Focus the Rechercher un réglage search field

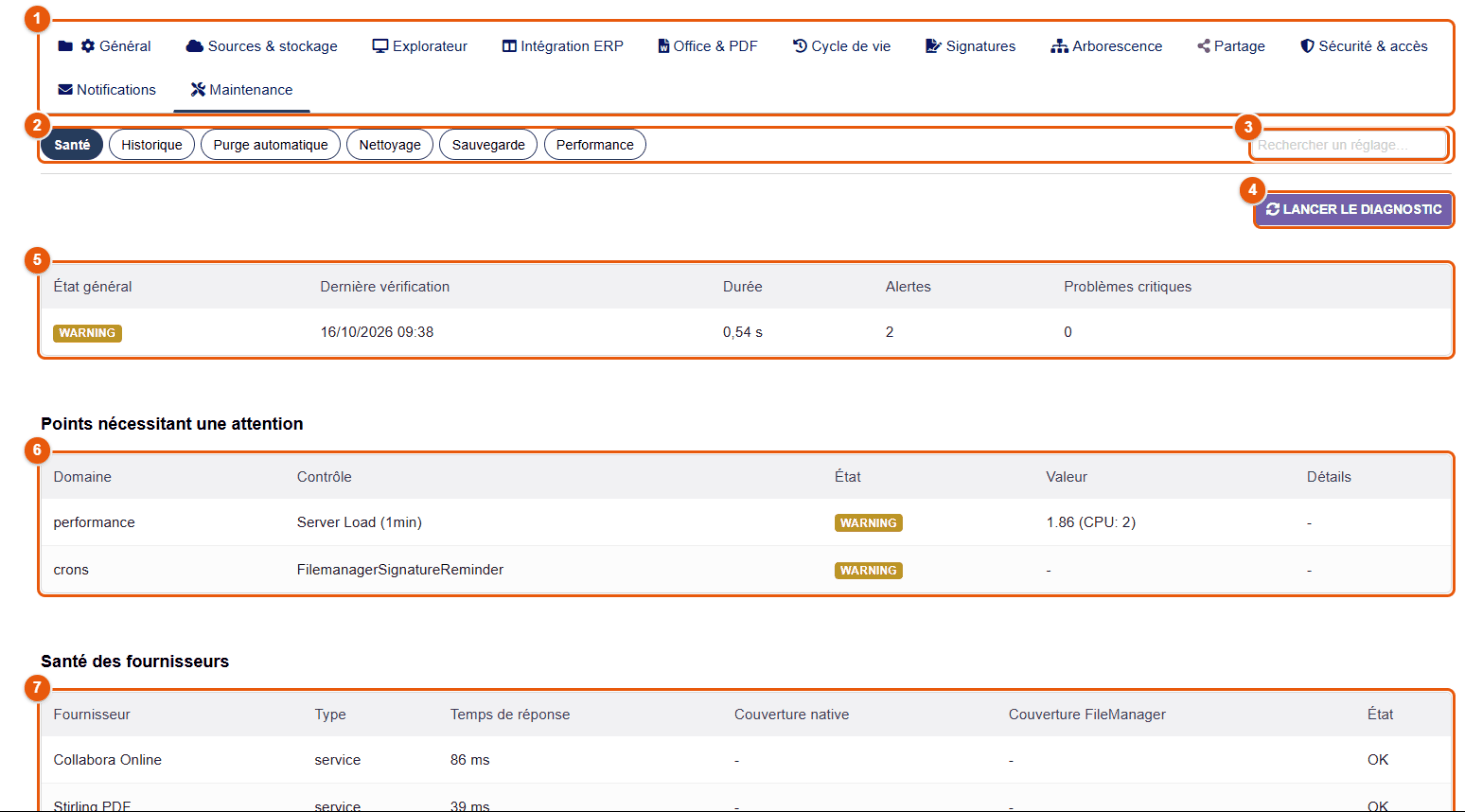[1348, 145]
